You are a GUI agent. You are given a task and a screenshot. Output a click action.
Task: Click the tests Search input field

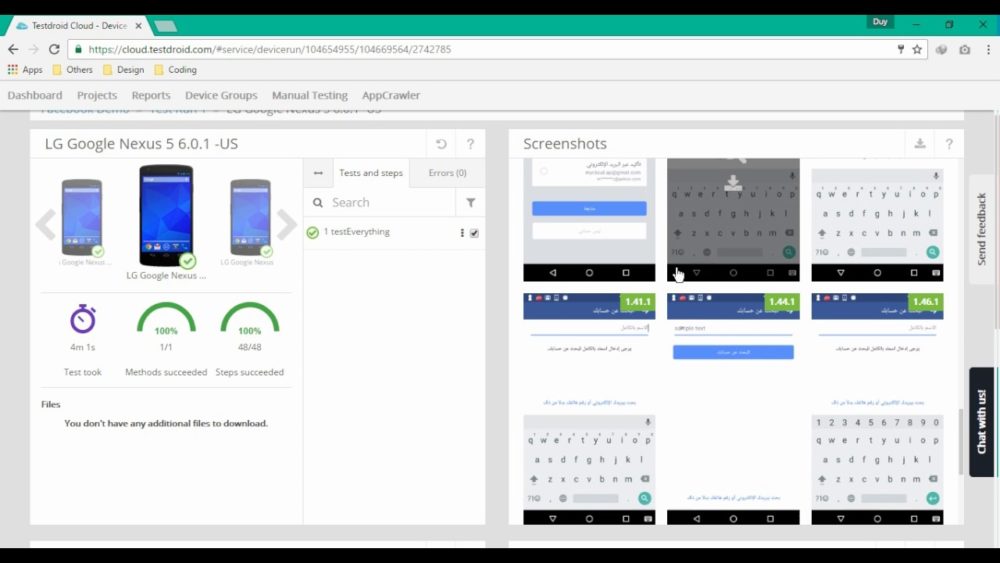pos(385,202)
